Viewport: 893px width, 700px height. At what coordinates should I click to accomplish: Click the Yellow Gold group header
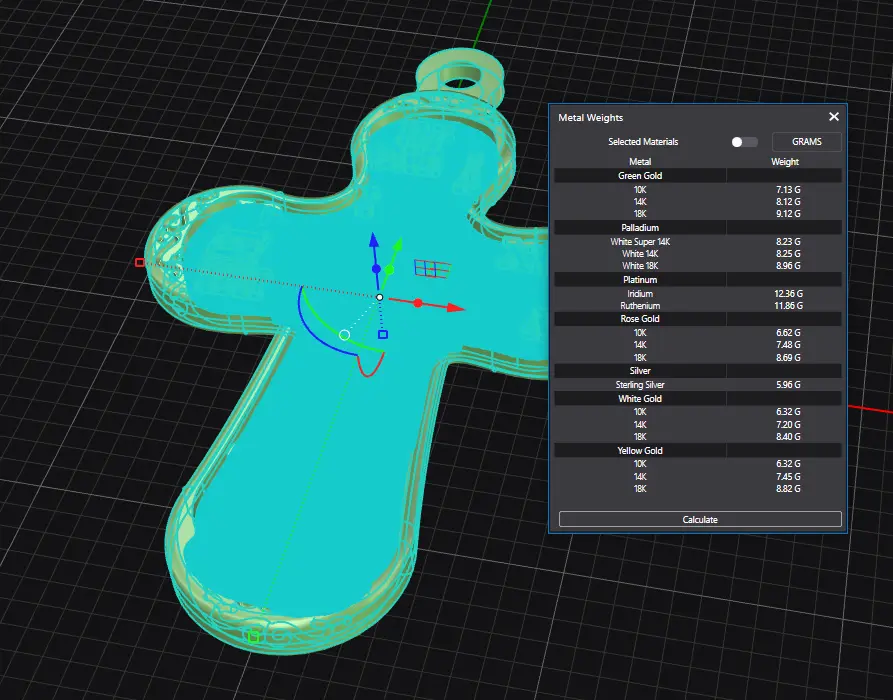tap(640, 451)
